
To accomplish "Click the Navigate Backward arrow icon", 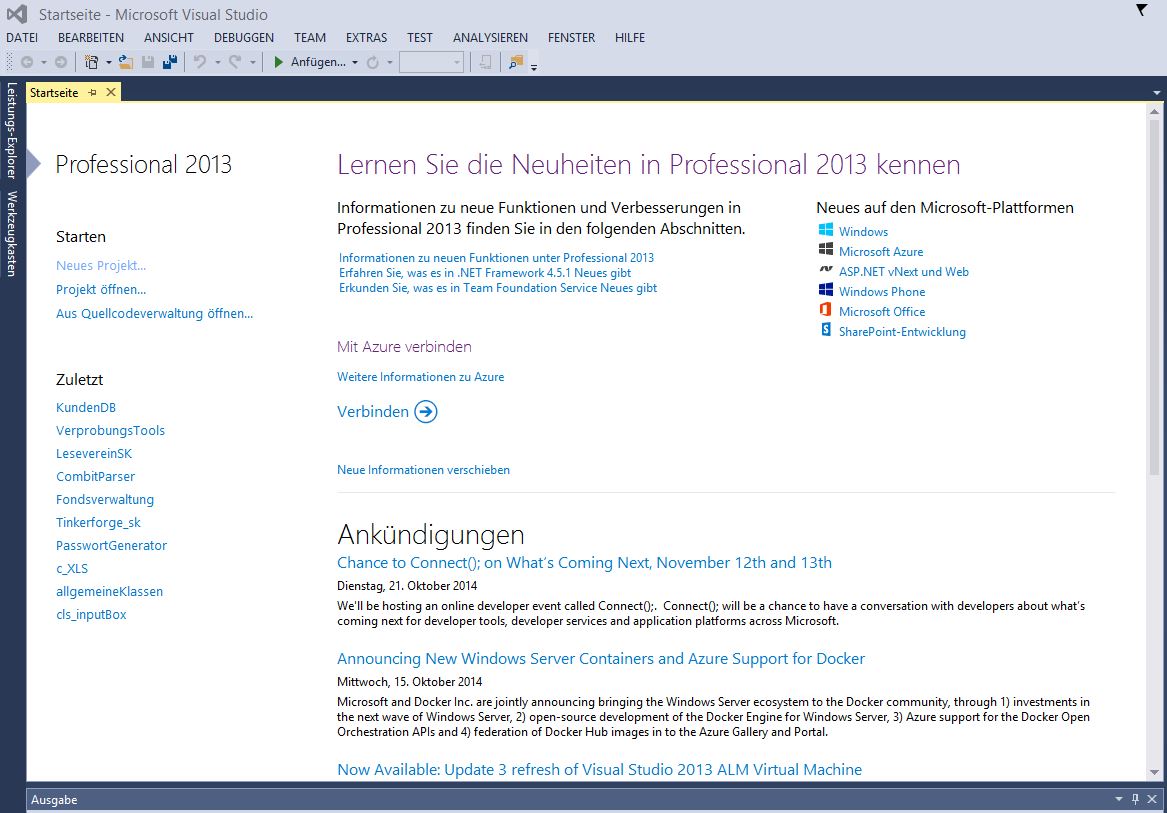I will [27, 63].
